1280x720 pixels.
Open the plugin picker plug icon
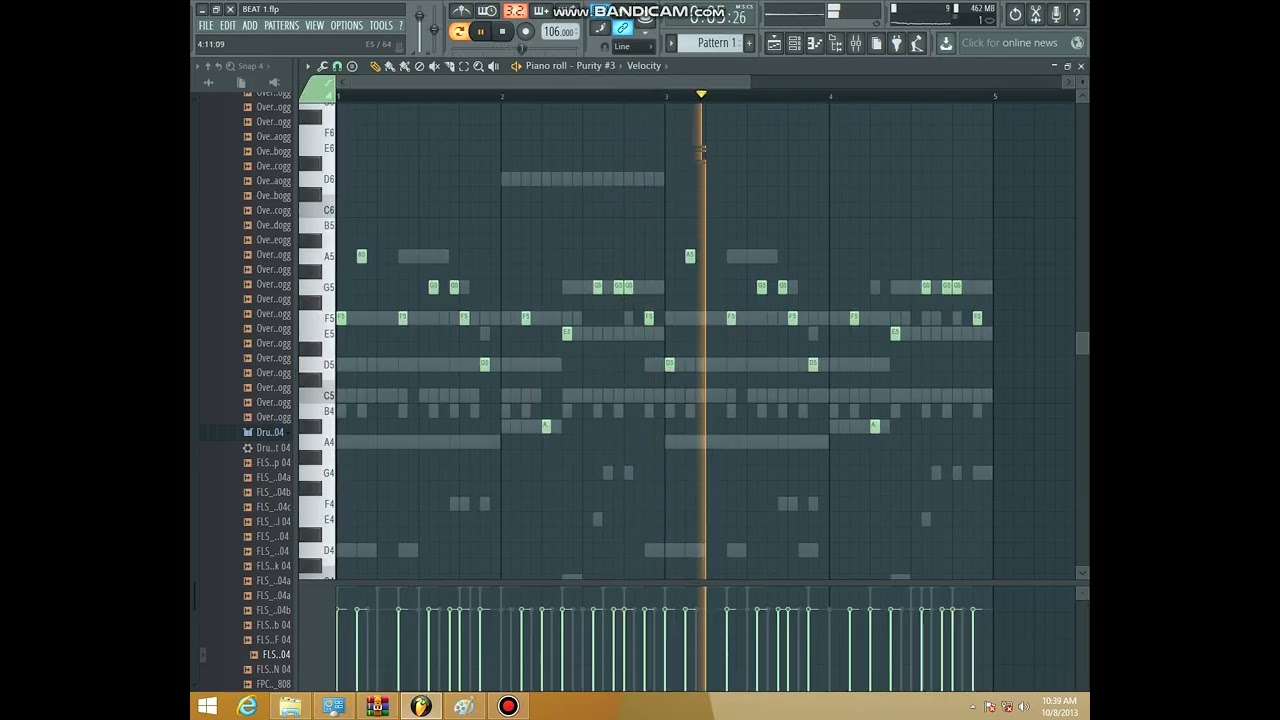point(896,43)
